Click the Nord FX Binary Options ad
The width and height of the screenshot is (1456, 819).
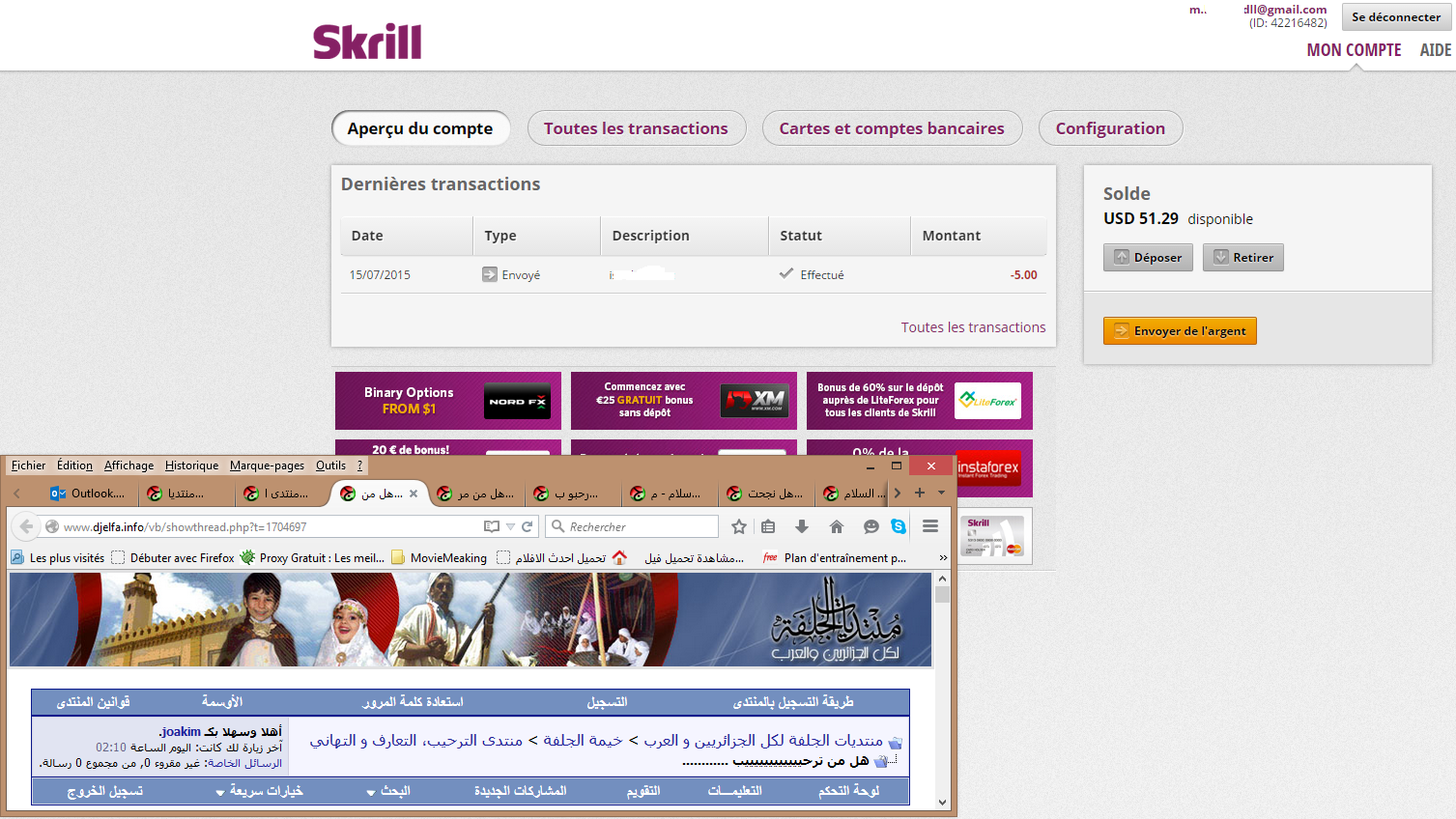click(448, 401)
